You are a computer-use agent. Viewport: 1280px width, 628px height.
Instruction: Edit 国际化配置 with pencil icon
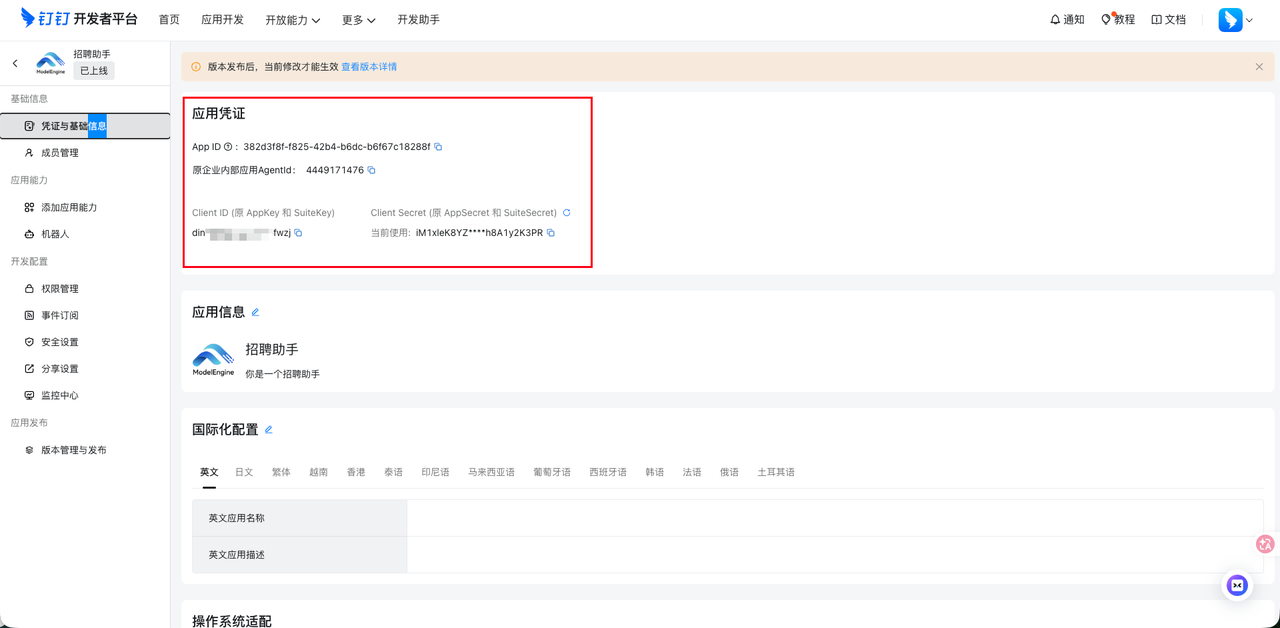pyautogui.click(x=268, y=430)
